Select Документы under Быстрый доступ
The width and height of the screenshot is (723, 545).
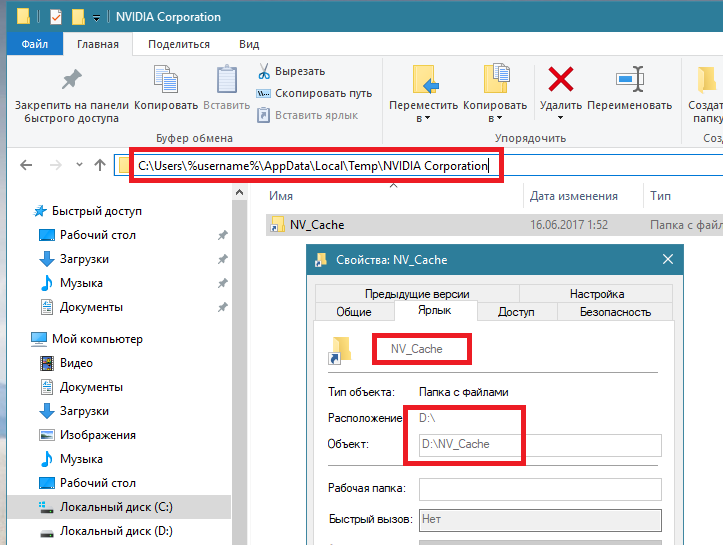click(91, 307)
